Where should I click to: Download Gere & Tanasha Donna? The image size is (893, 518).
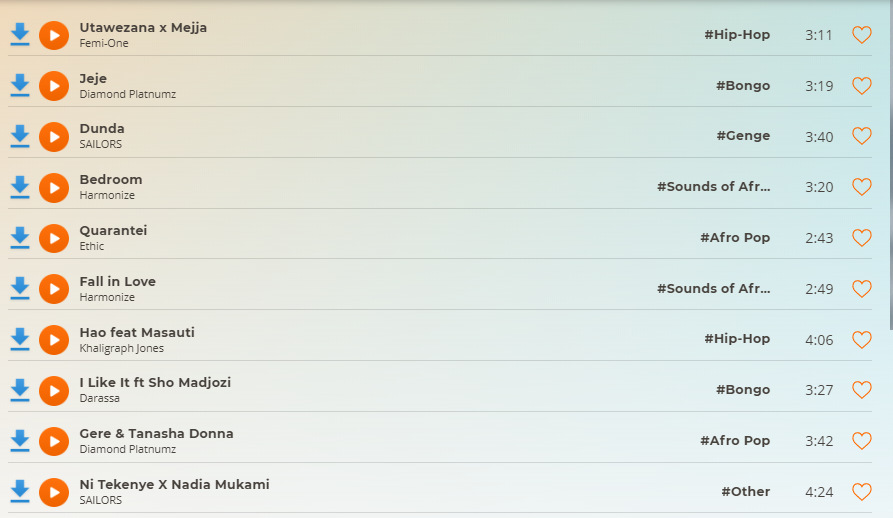click(x=19, y=441)
